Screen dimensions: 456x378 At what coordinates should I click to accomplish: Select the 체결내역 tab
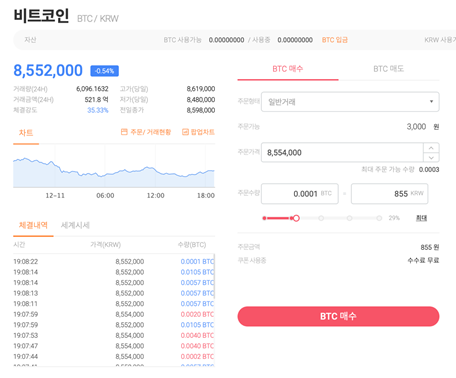(33, 225)
